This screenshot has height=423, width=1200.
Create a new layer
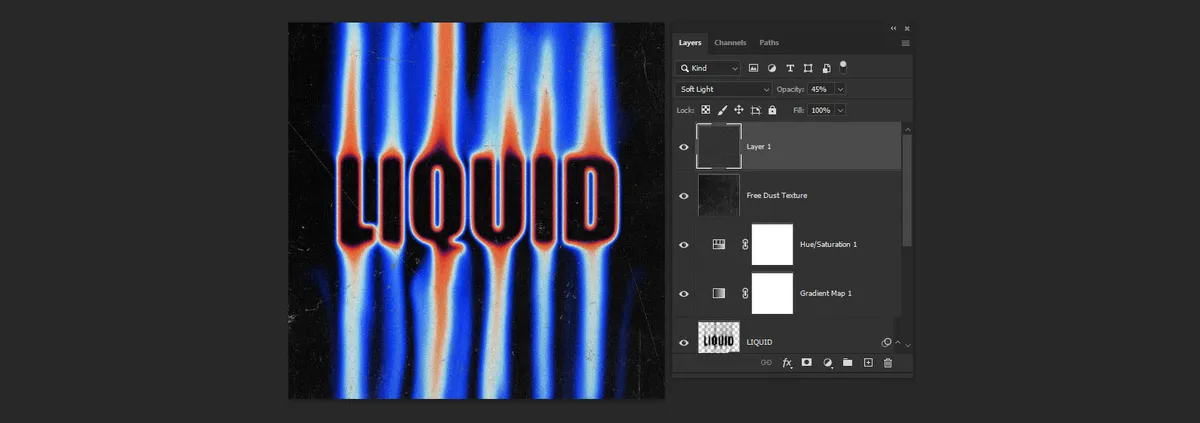tap(868, 362)
